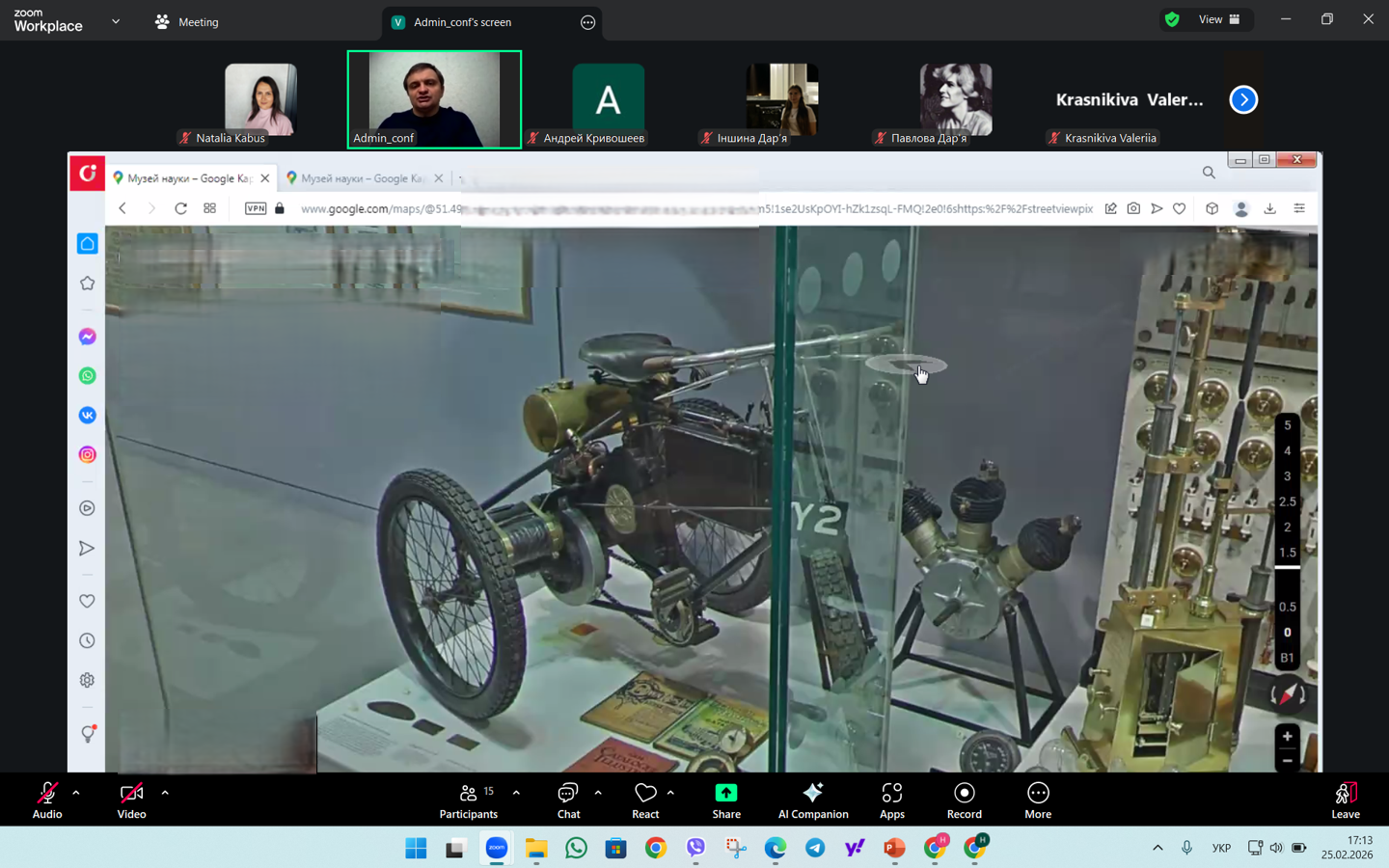The width and height of the screenshot is (1389, 868).
Task: Expand audio settings arrow next to Audio
Action: click(x=76, y=793)
